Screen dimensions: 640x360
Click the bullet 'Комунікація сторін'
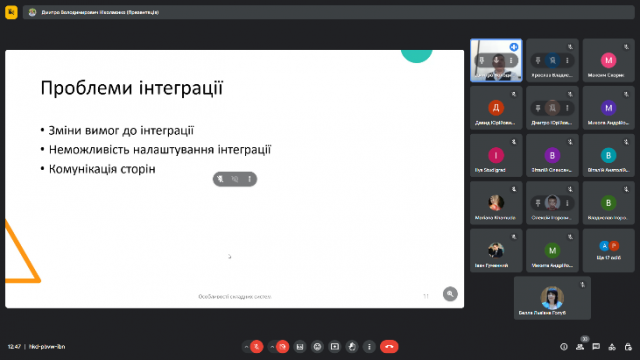pos(102,169)
